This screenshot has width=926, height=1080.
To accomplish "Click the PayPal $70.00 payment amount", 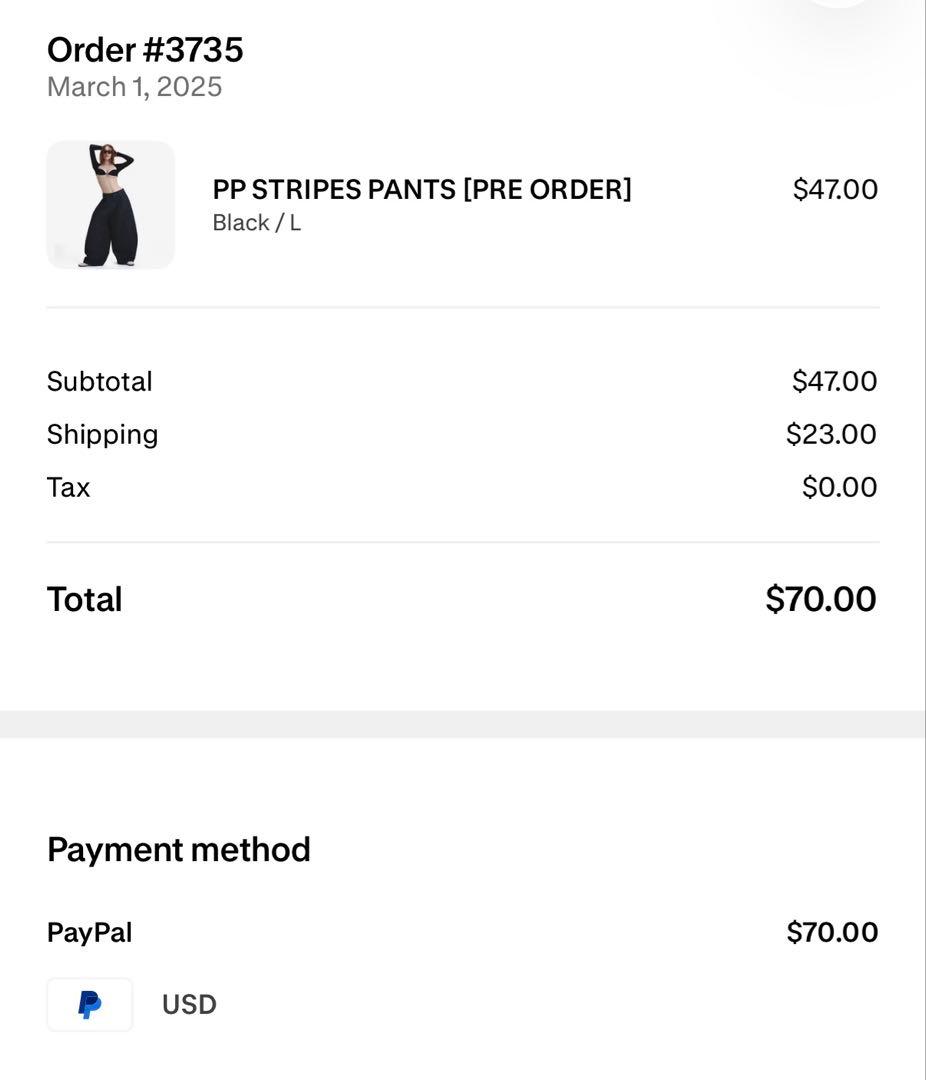I will tap(832, 932).
